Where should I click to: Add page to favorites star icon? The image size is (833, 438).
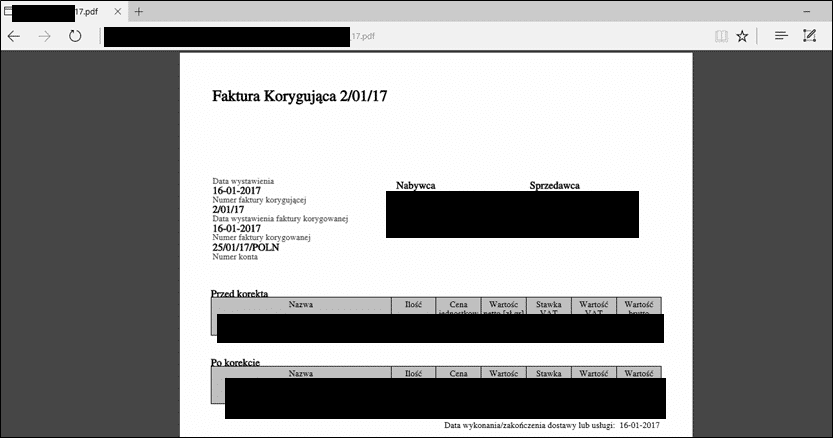(742, 36)
